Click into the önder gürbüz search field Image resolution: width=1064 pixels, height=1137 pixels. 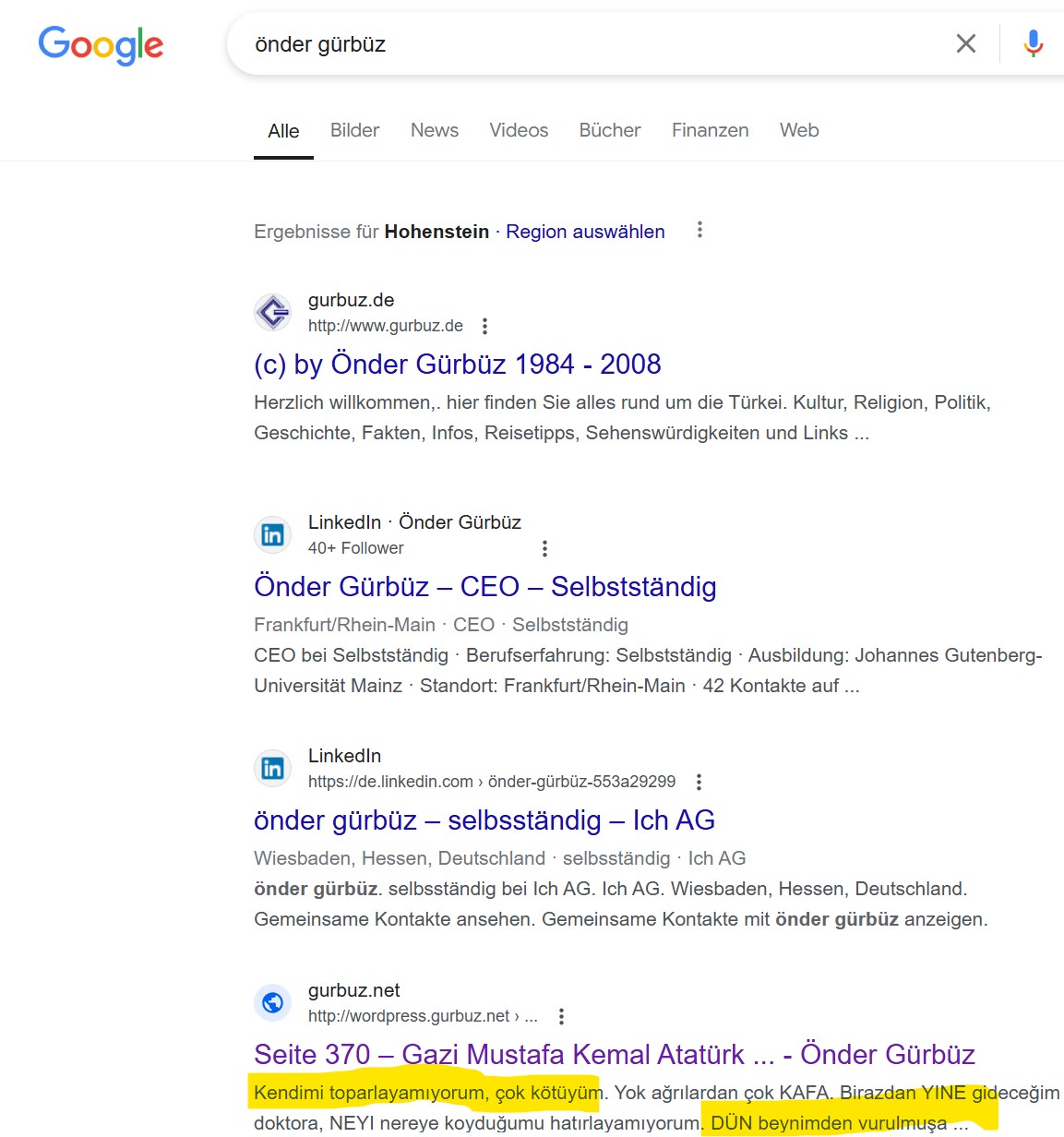click(x=591, y=44)
